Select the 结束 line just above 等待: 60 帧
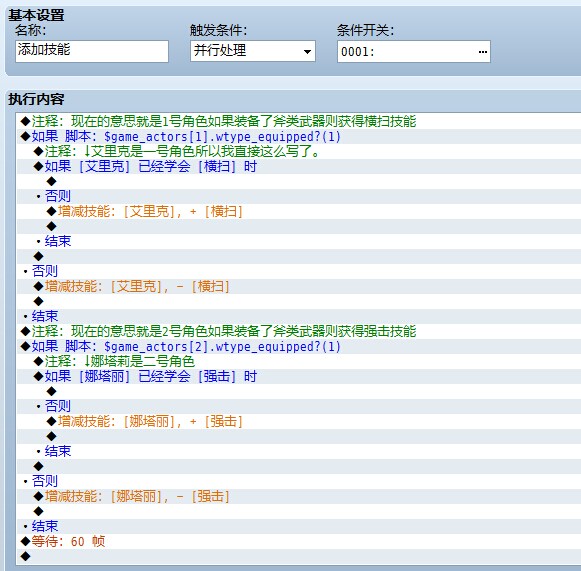This screenshot has width=581, height=571. coord(299,526)
